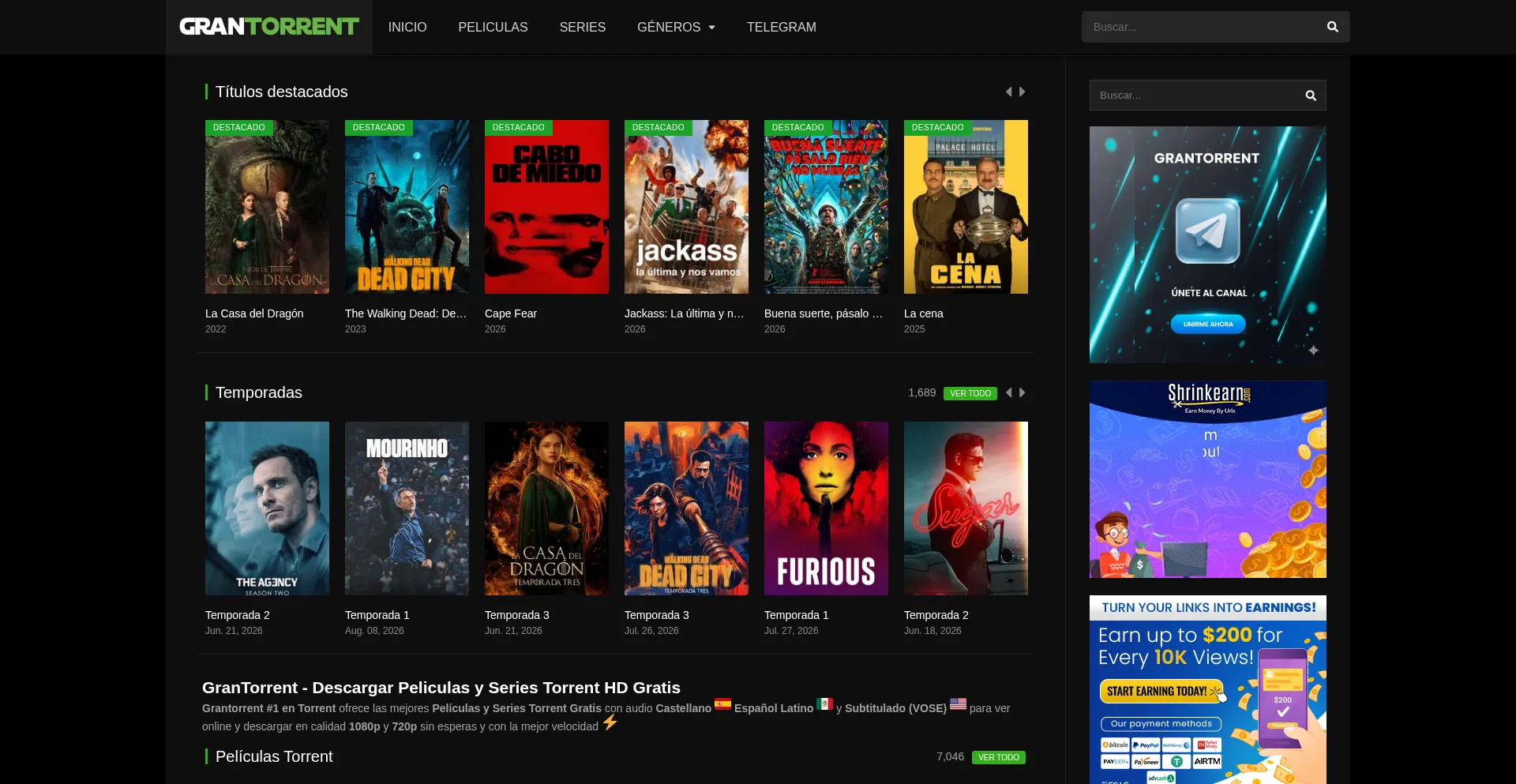Open the Shrinkearn advertisement banner

point(1208,479)
